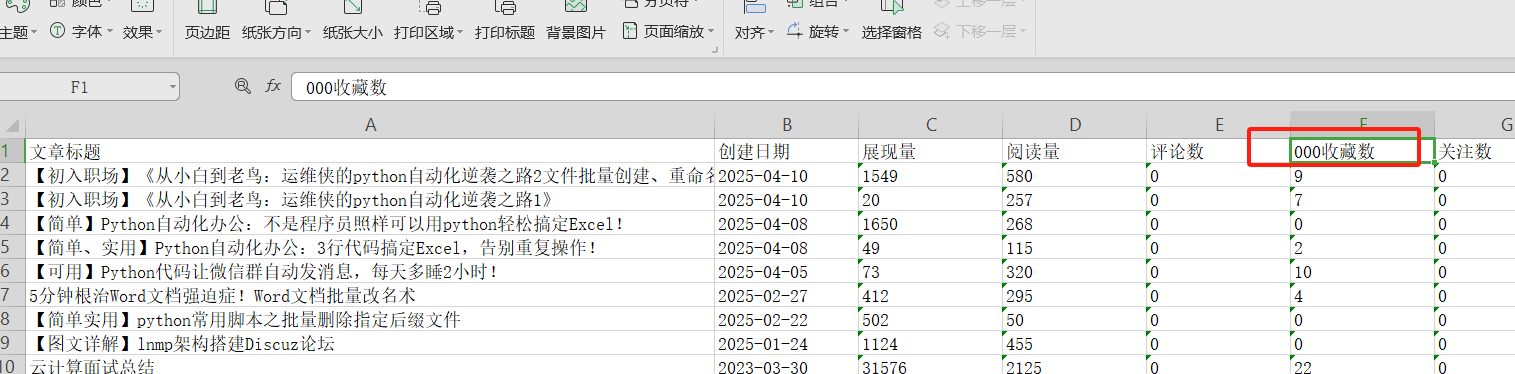Click date cell 2025-01-24

pyautogui.click(x=787, y=343)
